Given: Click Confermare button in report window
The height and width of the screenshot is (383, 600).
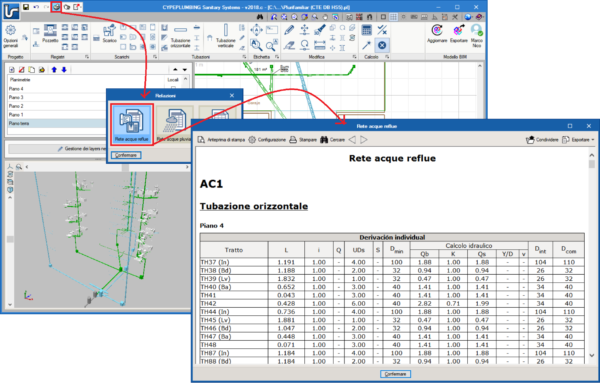Looking at the screenshot, I should pyautogui.click(x=395, y=374).
